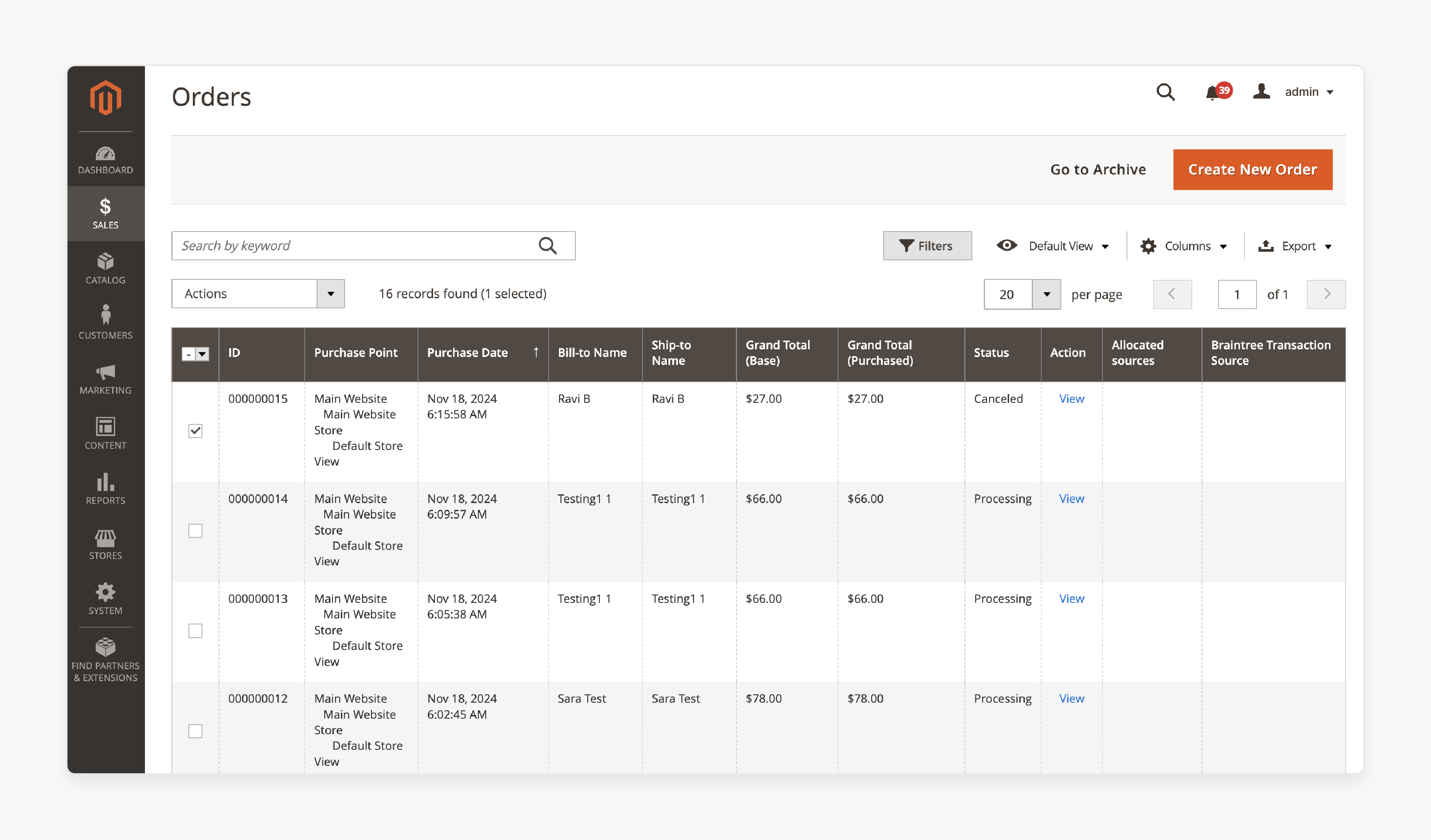Go to previous page arrow
The height and width of the screenshot is (840, 1431).
(1172, 294)
